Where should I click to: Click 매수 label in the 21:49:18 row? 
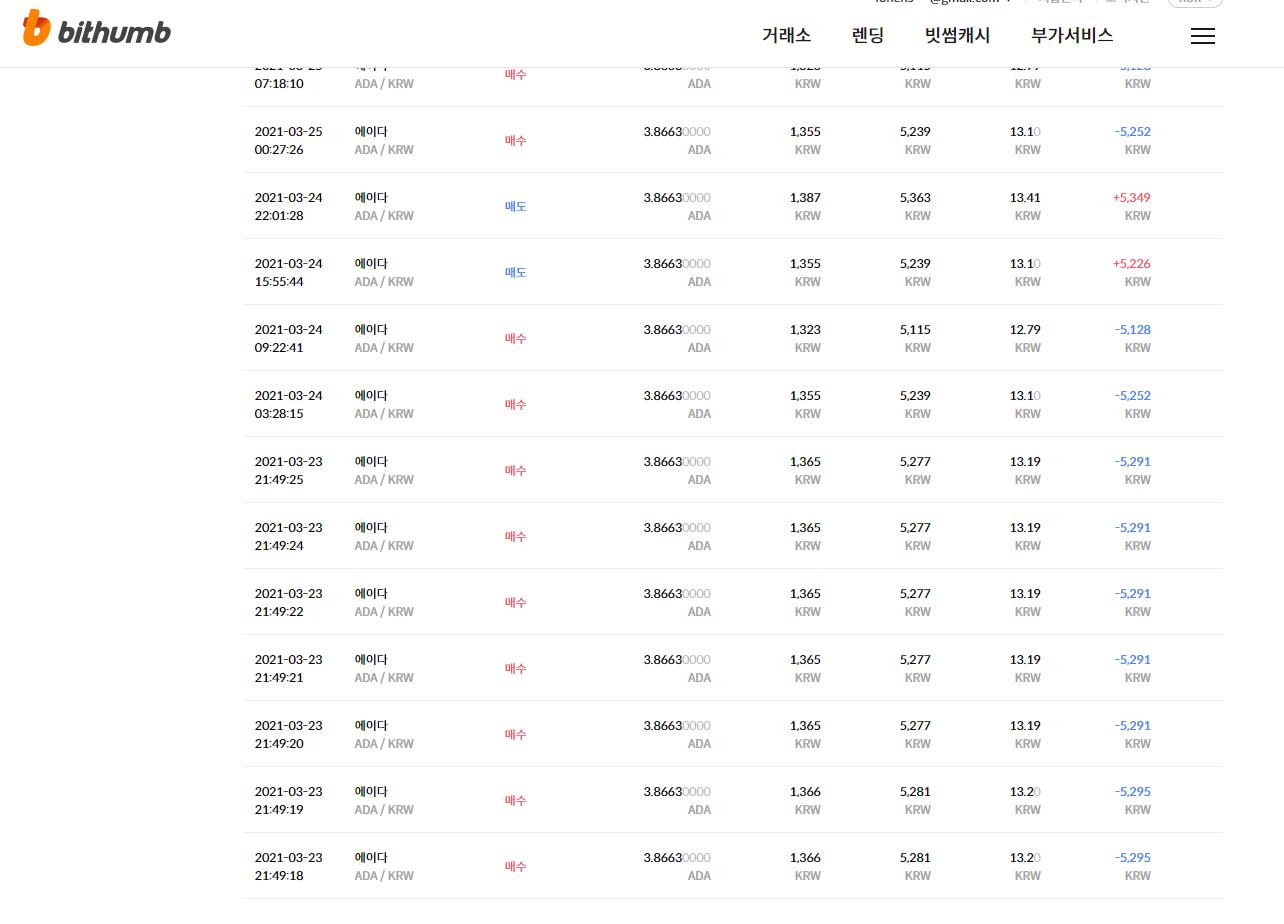pyautogui.click(x=515, y=867)
